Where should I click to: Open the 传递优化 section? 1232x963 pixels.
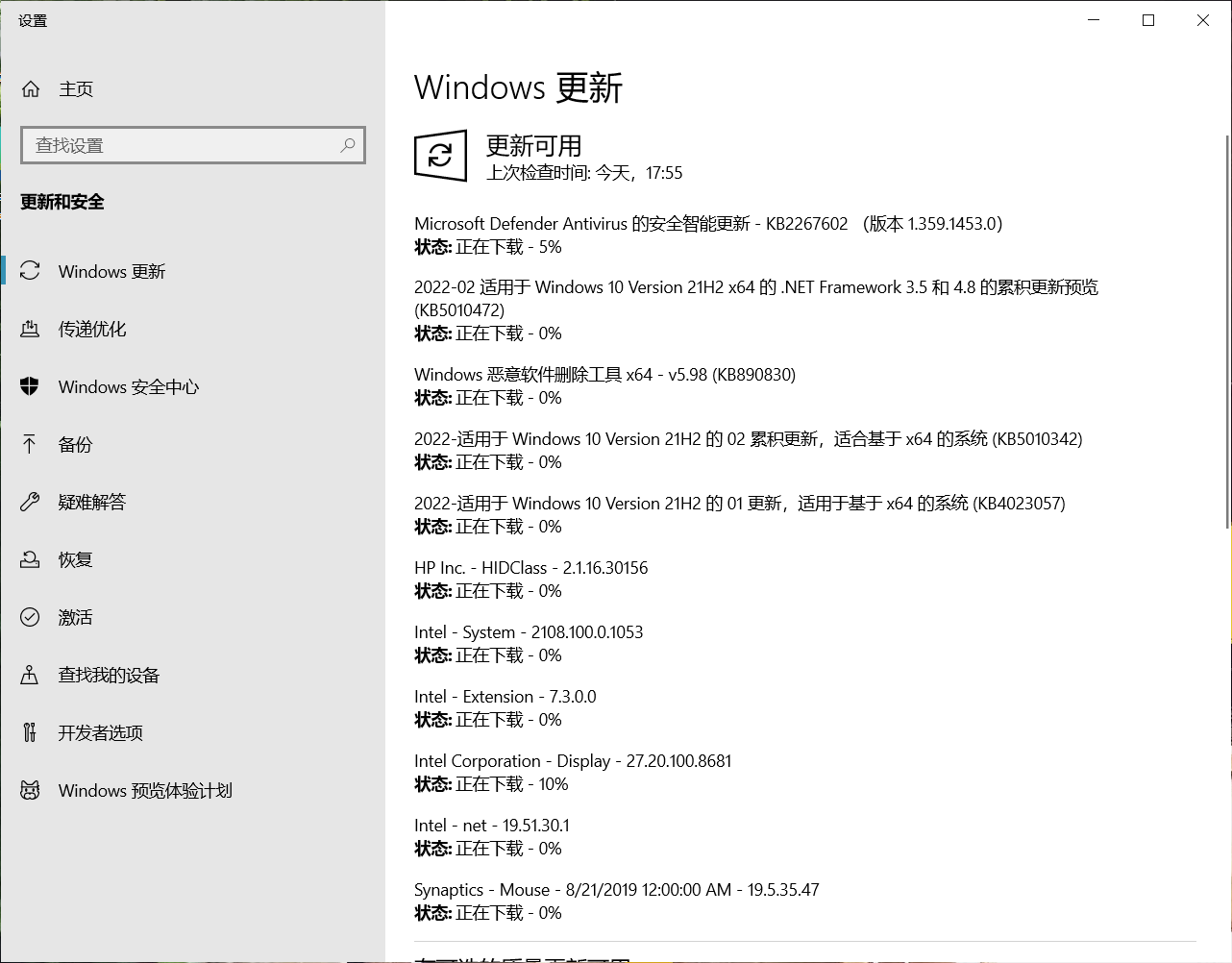(x=192, y=329)
